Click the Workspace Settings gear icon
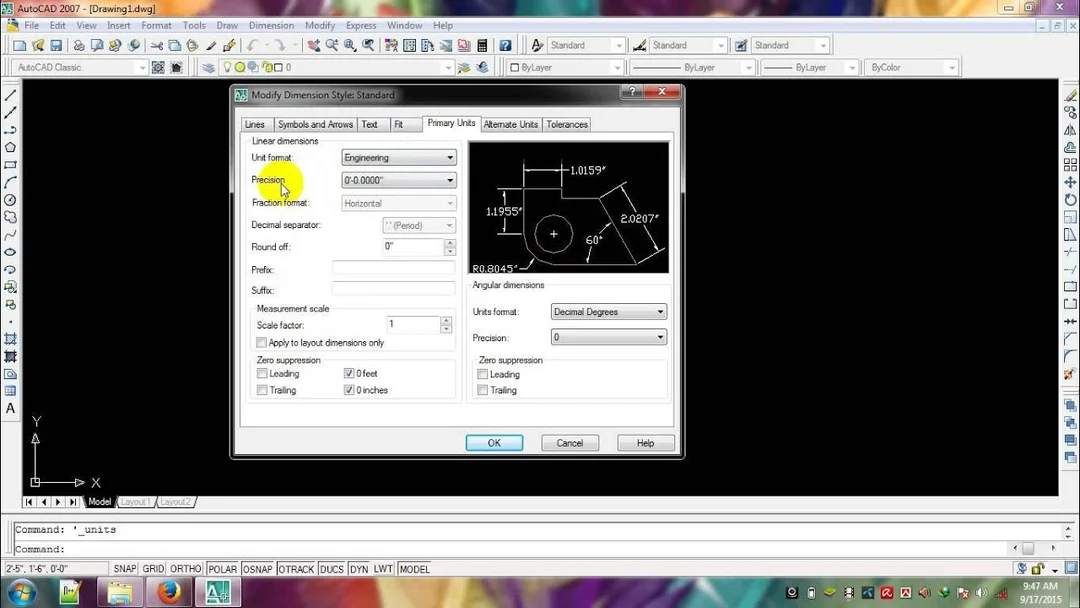Viewport: 1080px width, 608px height. [158, 67]
